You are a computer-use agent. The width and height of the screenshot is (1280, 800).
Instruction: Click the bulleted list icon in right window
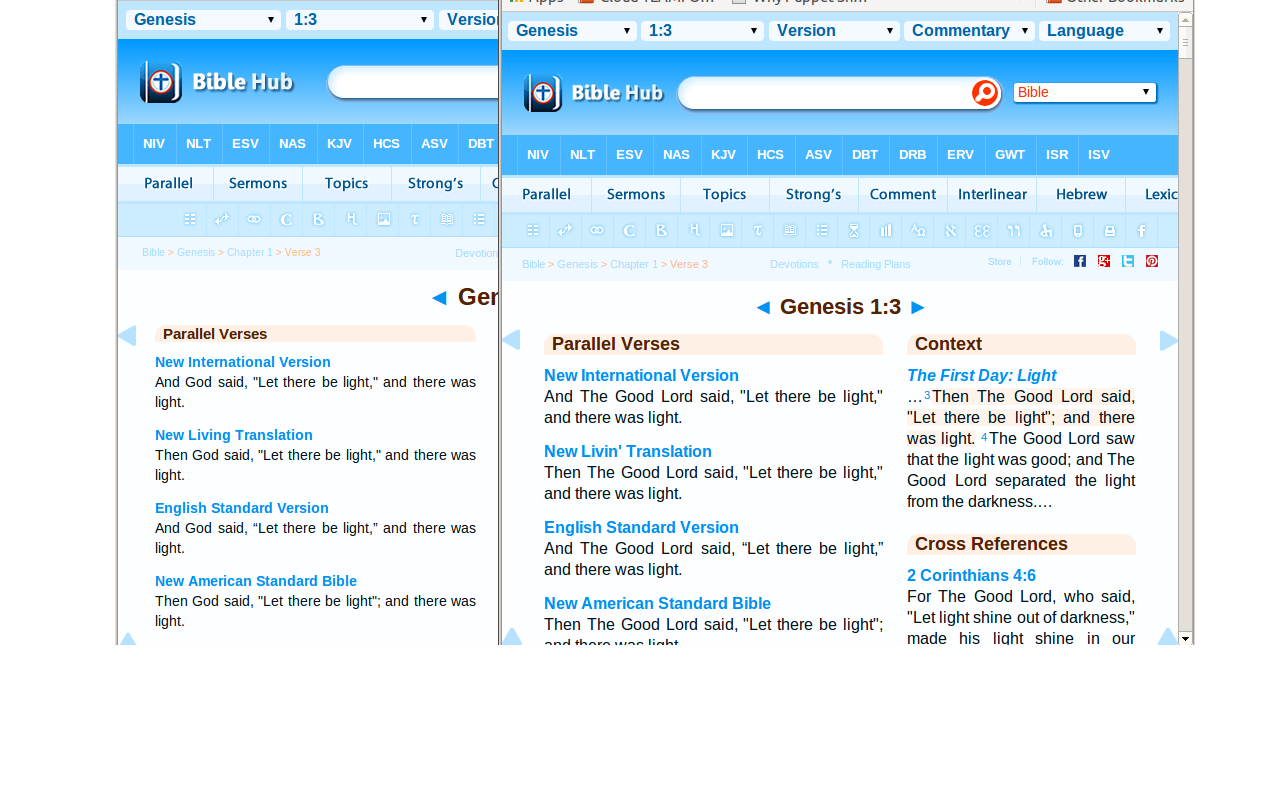click(x=822, y=231)
